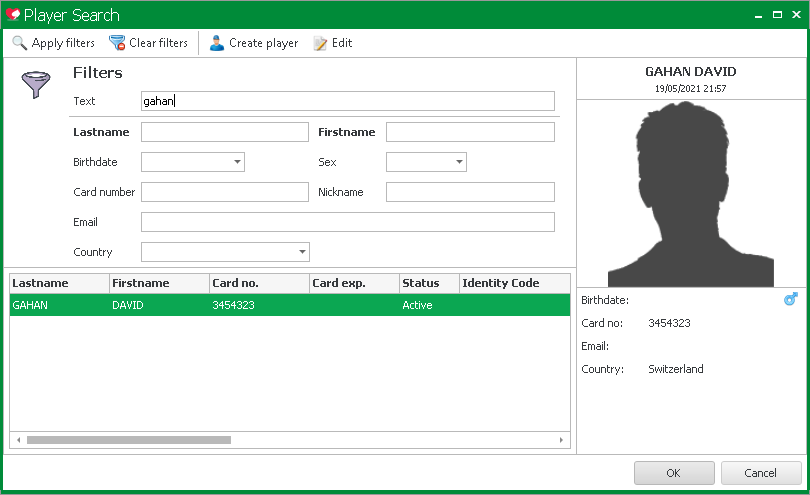Click into the Firstname filter field
Viewport: 810px width, 495px height.
click(x=470, y=132)
